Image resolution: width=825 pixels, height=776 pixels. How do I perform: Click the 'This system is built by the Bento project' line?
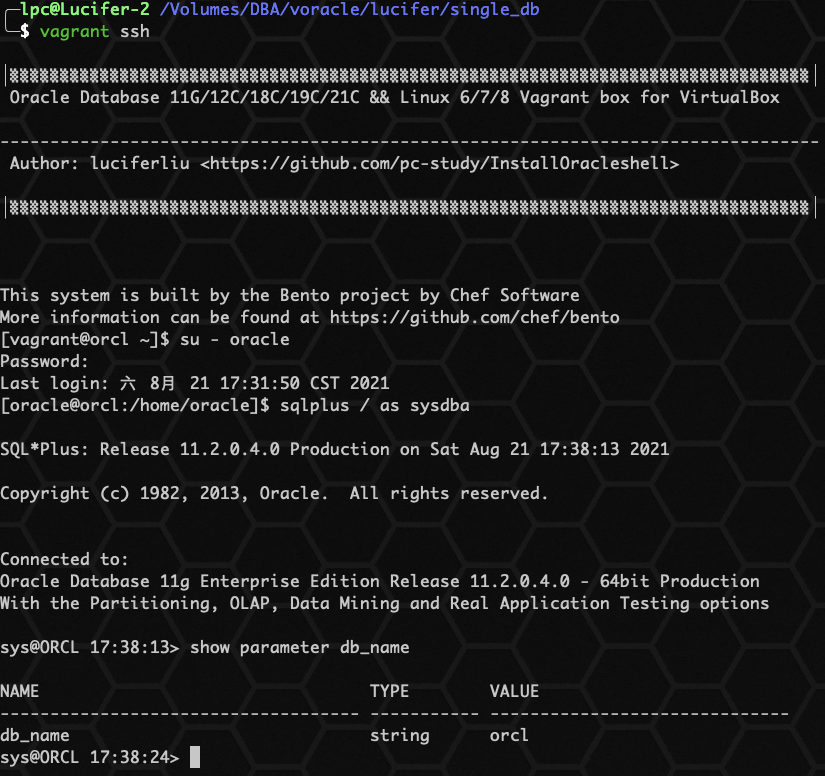pos(289,295)
